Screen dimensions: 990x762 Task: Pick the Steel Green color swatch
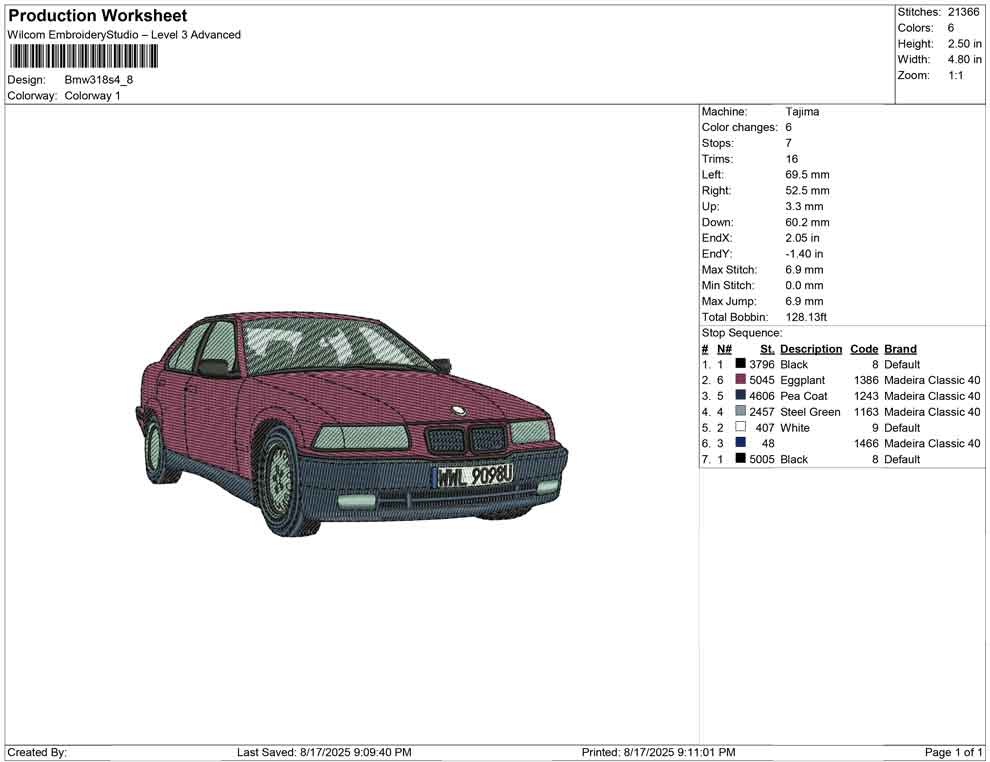pyautogui.click(x=740, y=412)
